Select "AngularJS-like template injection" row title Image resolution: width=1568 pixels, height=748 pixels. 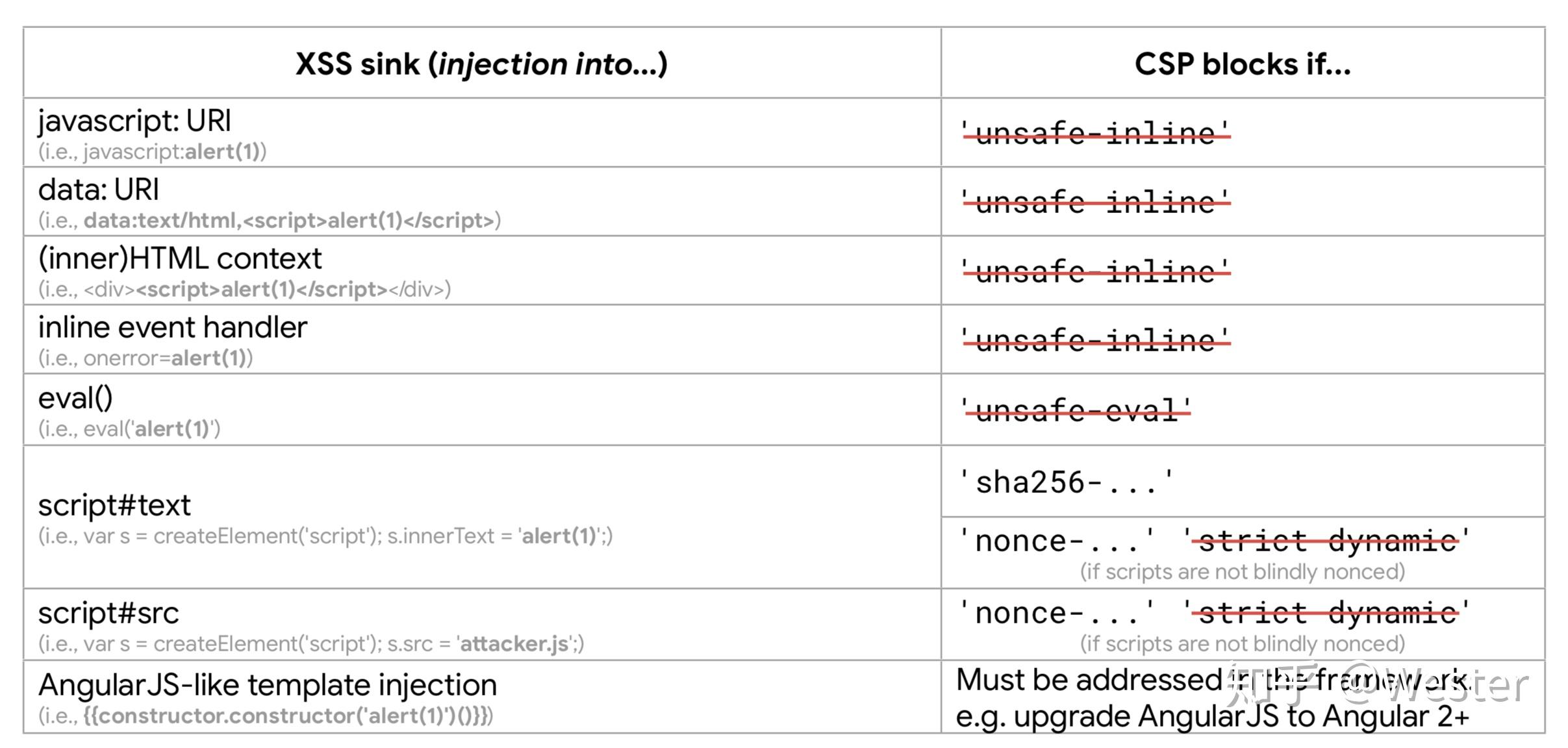click(267, 685)
